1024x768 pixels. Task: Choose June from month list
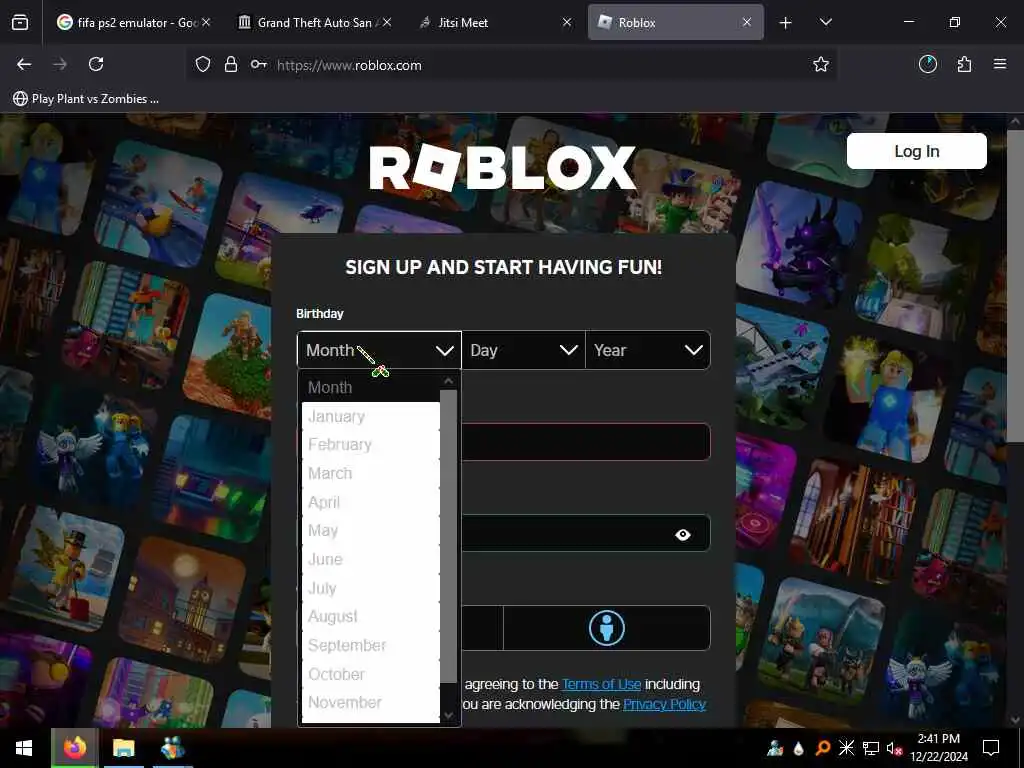[370, 559]
